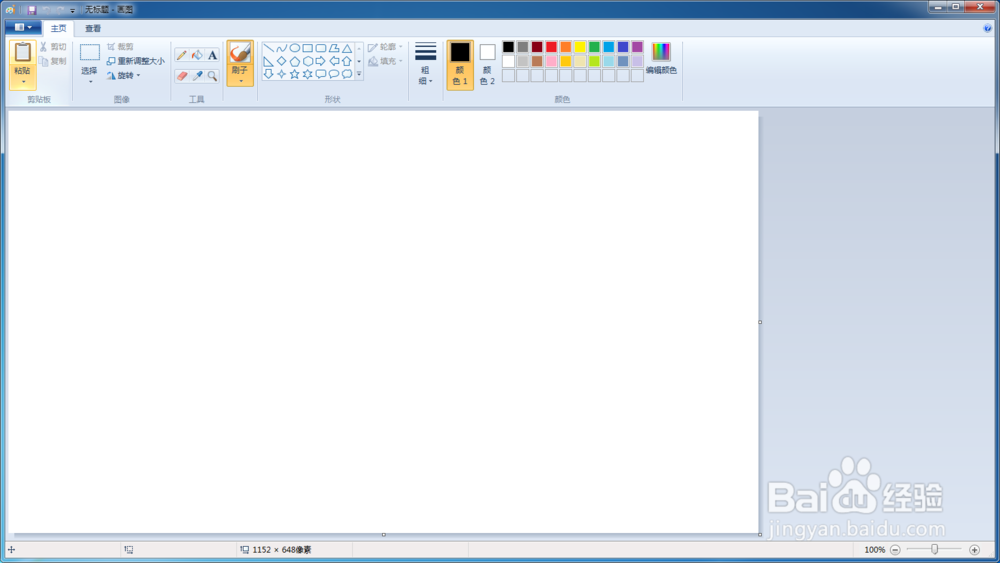
Task: Pick the pink color swatch
Action: (551, 61)
